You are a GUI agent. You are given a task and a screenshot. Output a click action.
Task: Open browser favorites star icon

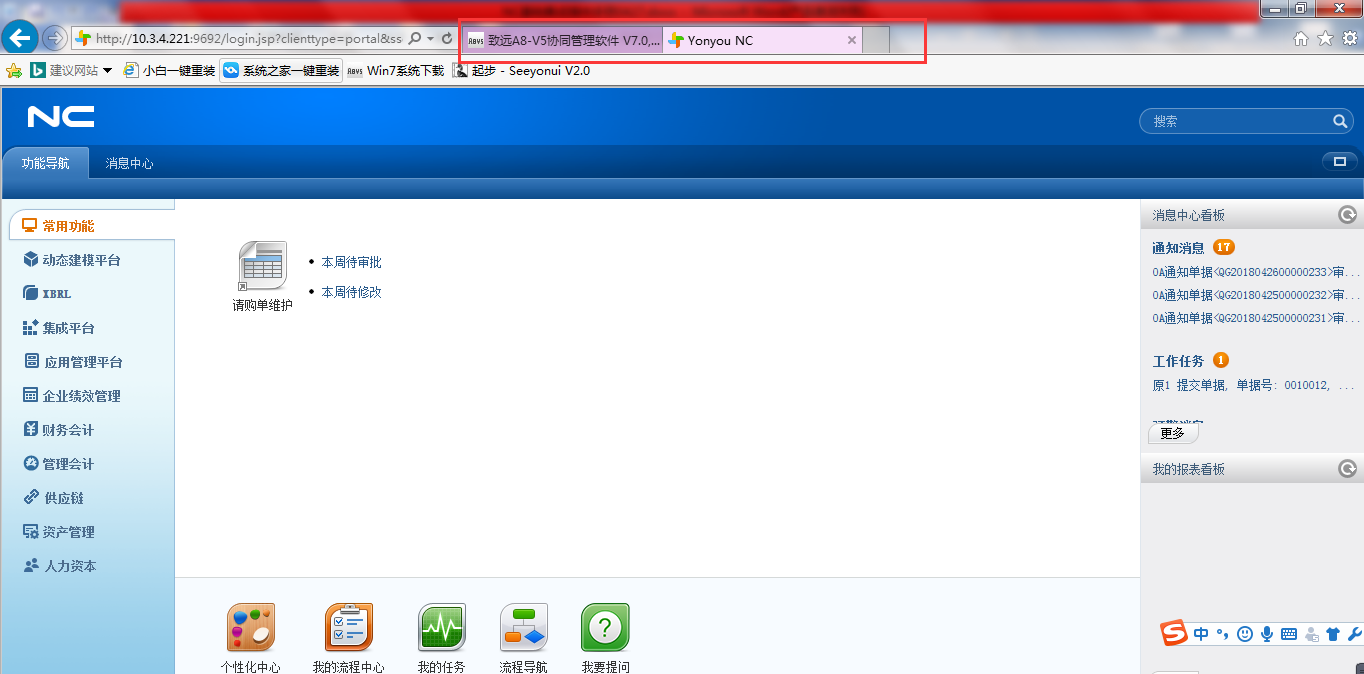1325,38
